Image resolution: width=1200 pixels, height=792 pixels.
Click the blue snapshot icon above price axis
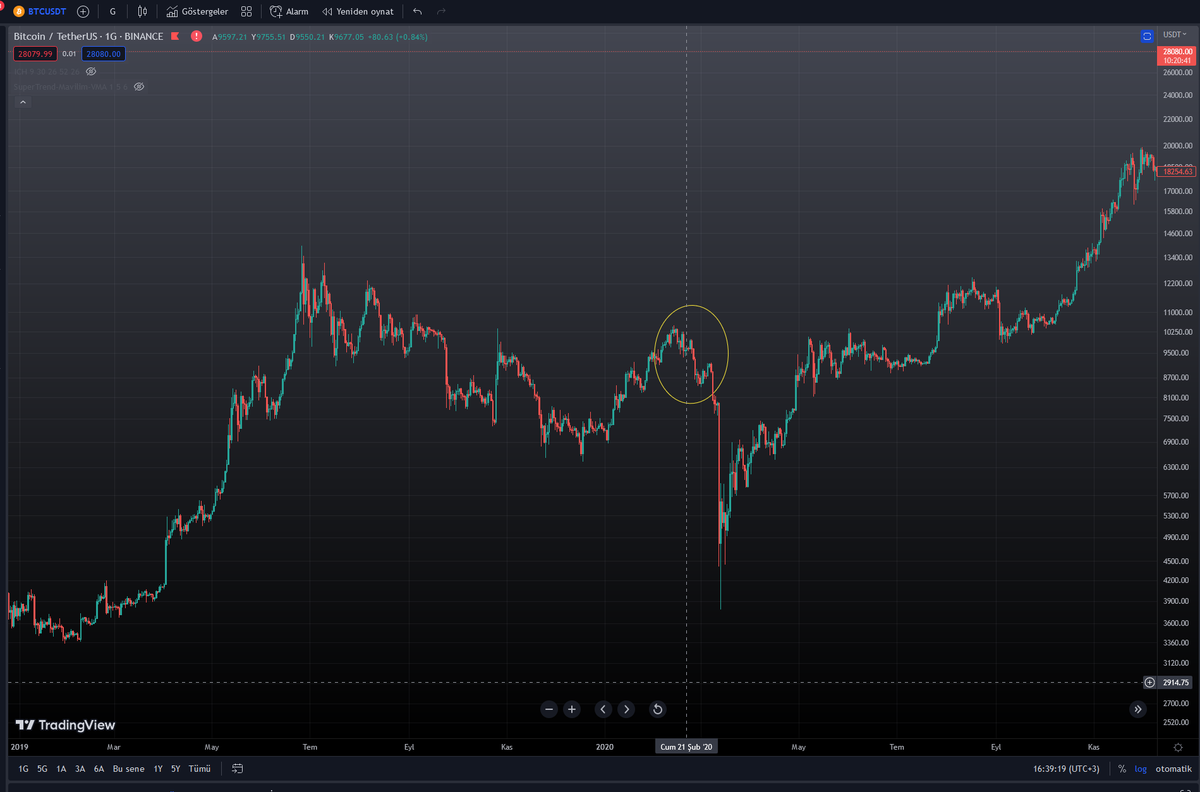1147,36
